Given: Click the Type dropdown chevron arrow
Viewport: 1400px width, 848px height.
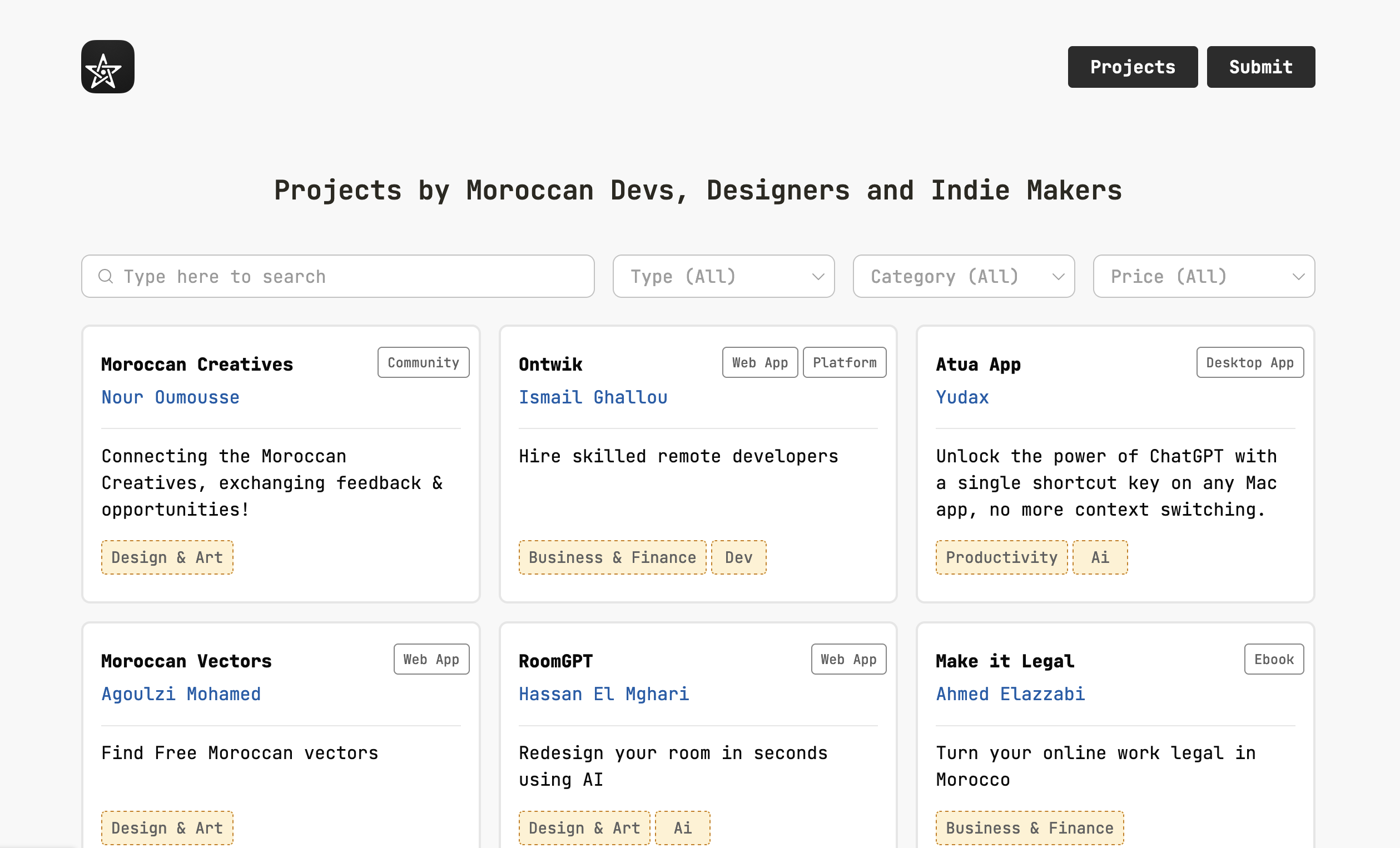Looking at the screenshot, I should [818, 277].
